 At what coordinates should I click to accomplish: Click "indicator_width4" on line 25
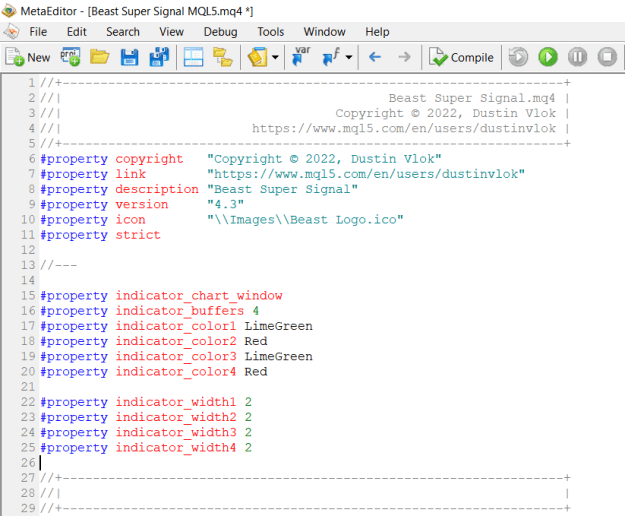click(x=176, y=447)
